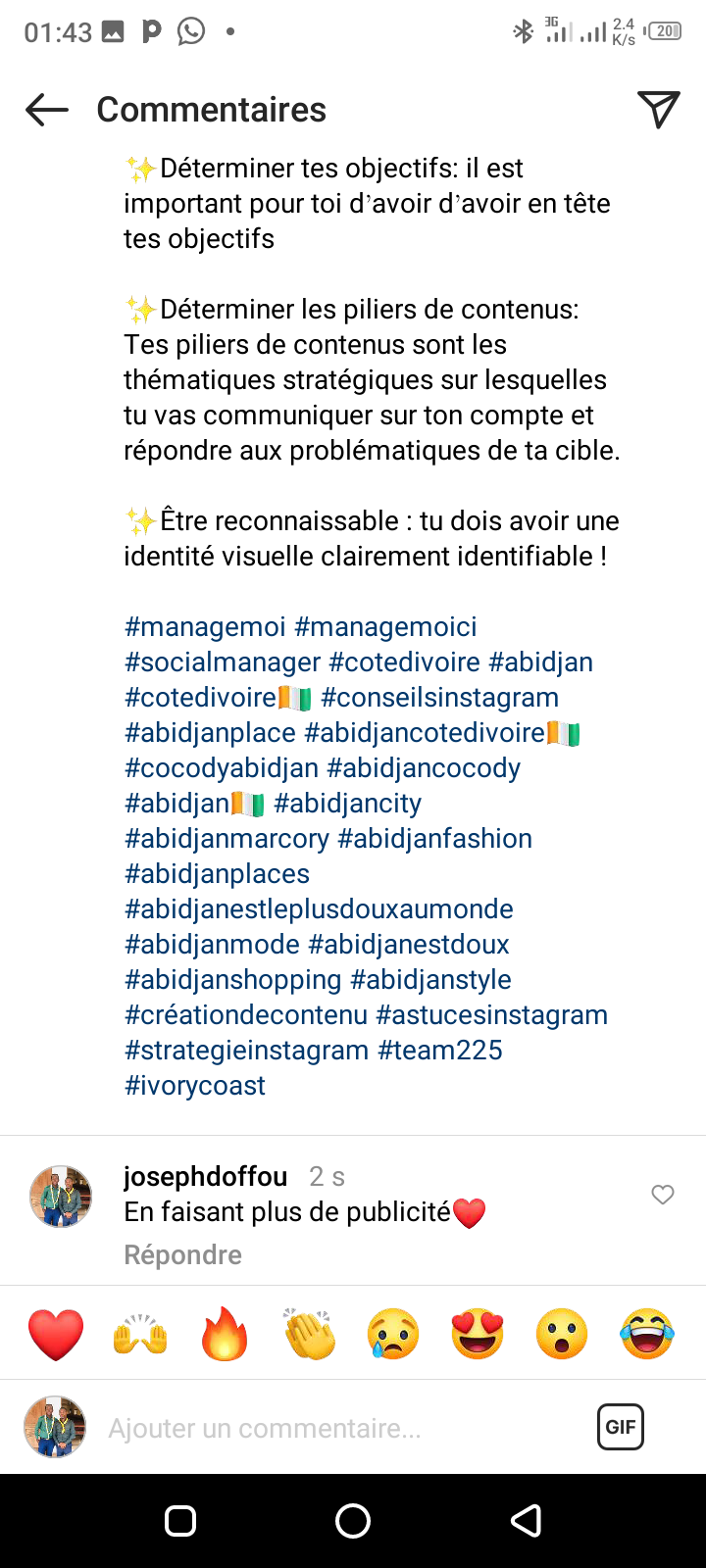Like josephdoffou's comment with the heart
706x1568 pixels.
coord(663,1194)
